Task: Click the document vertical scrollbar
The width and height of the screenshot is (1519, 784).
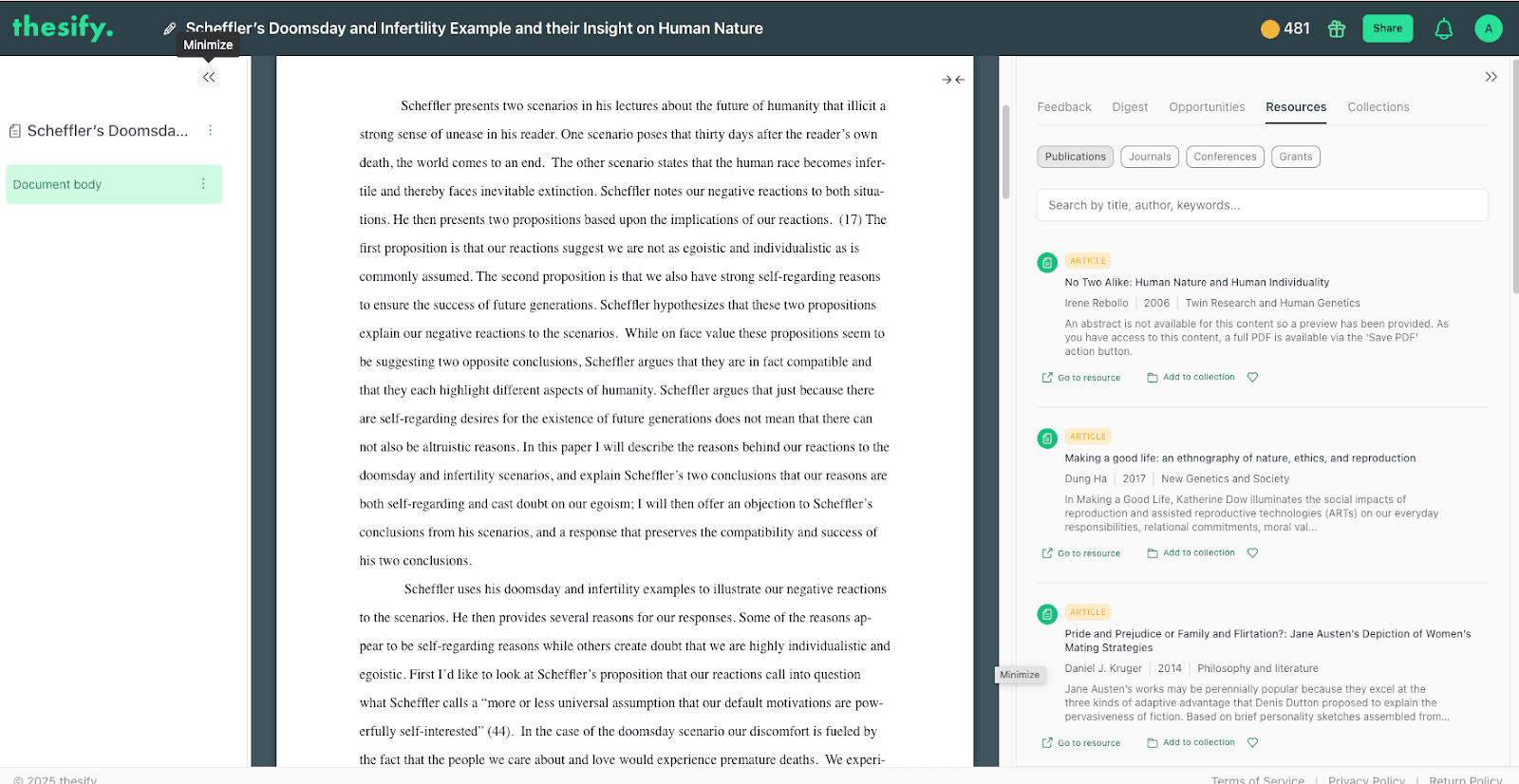Action: point(1005,152)
